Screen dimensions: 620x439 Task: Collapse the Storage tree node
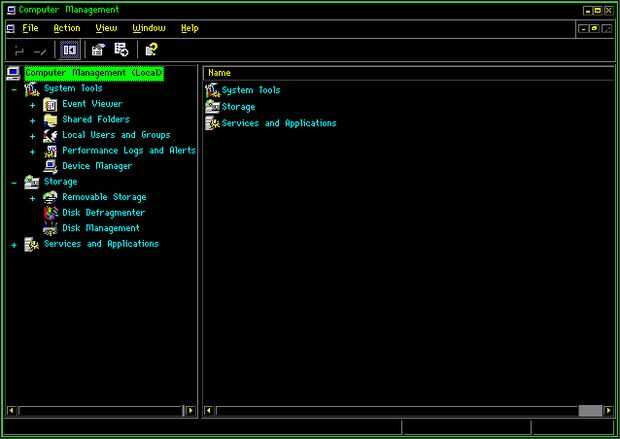pyautogui.click(x=14, y=183)
